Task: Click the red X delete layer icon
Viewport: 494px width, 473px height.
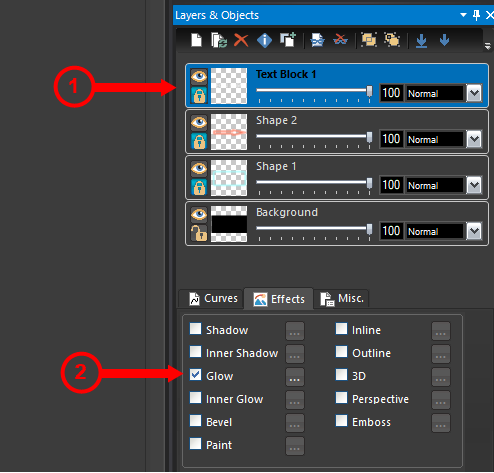Action: [241, 40]
